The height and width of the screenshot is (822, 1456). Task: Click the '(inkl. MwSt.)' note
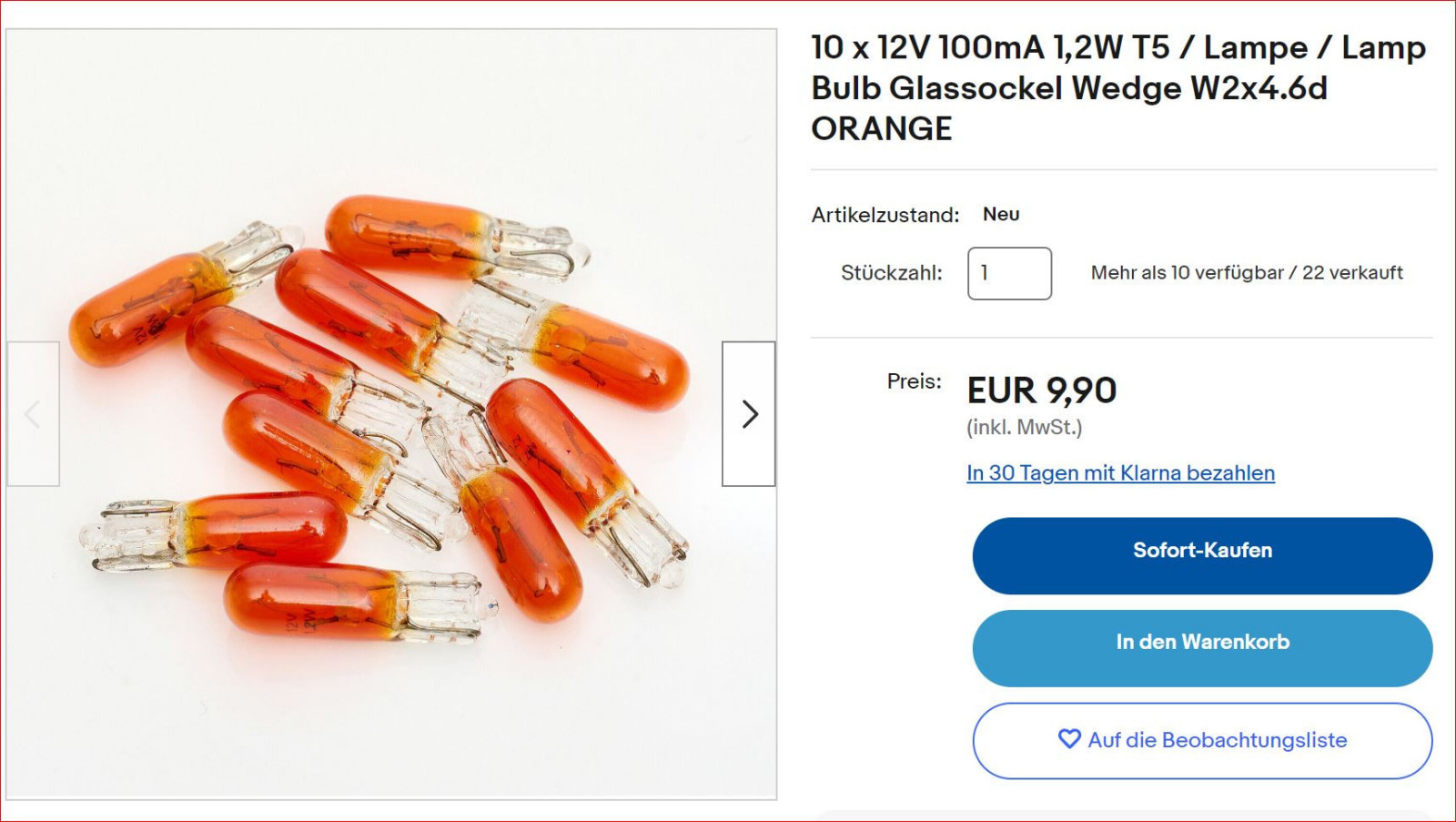(1024, 428)
